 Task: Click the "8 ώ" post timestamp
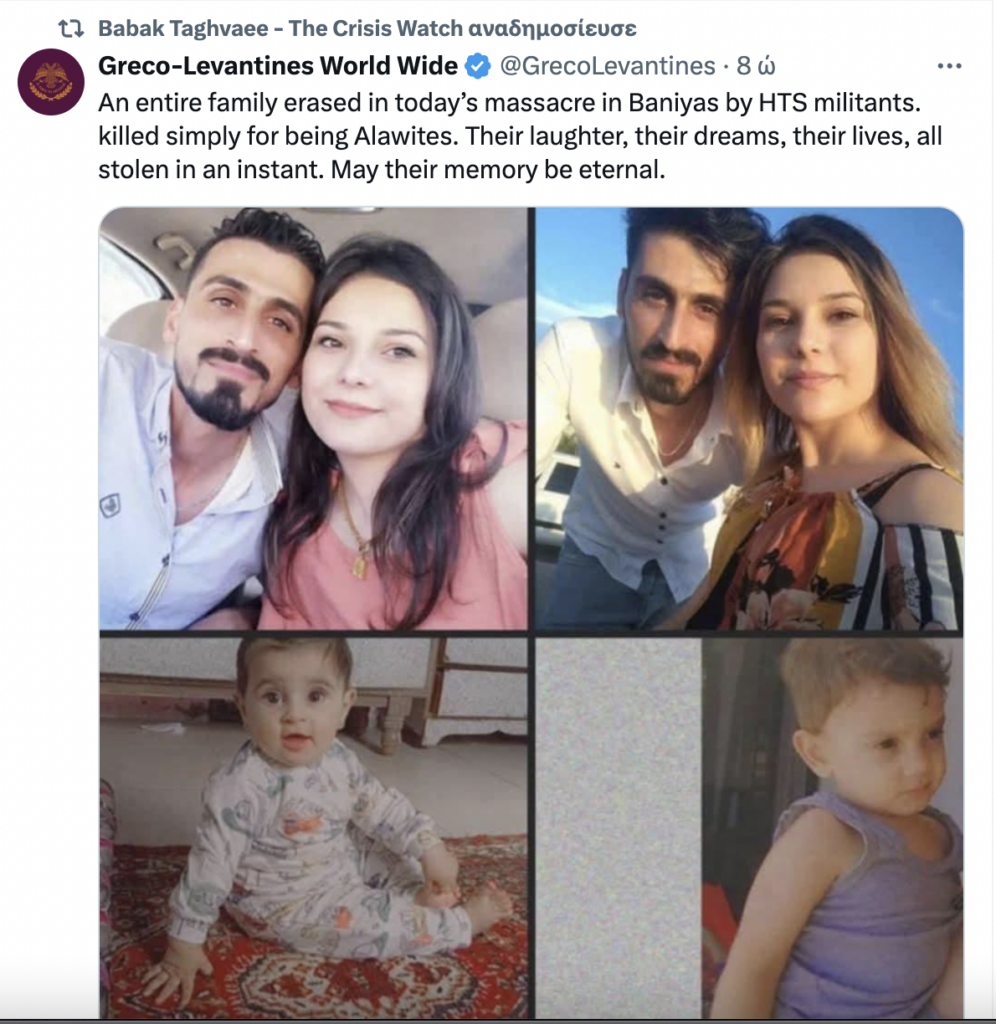755,67
